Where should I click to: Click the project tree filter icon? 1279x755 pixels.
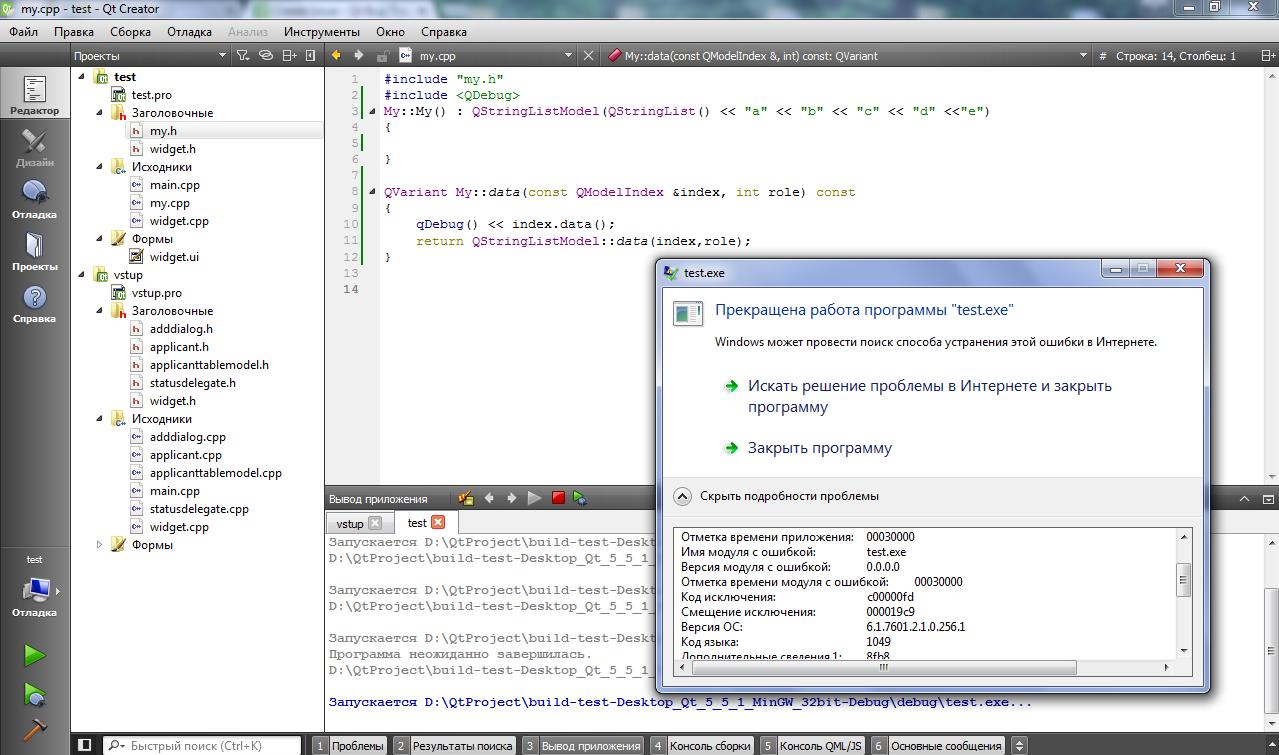pyautogui.click(x=243, y=56)
